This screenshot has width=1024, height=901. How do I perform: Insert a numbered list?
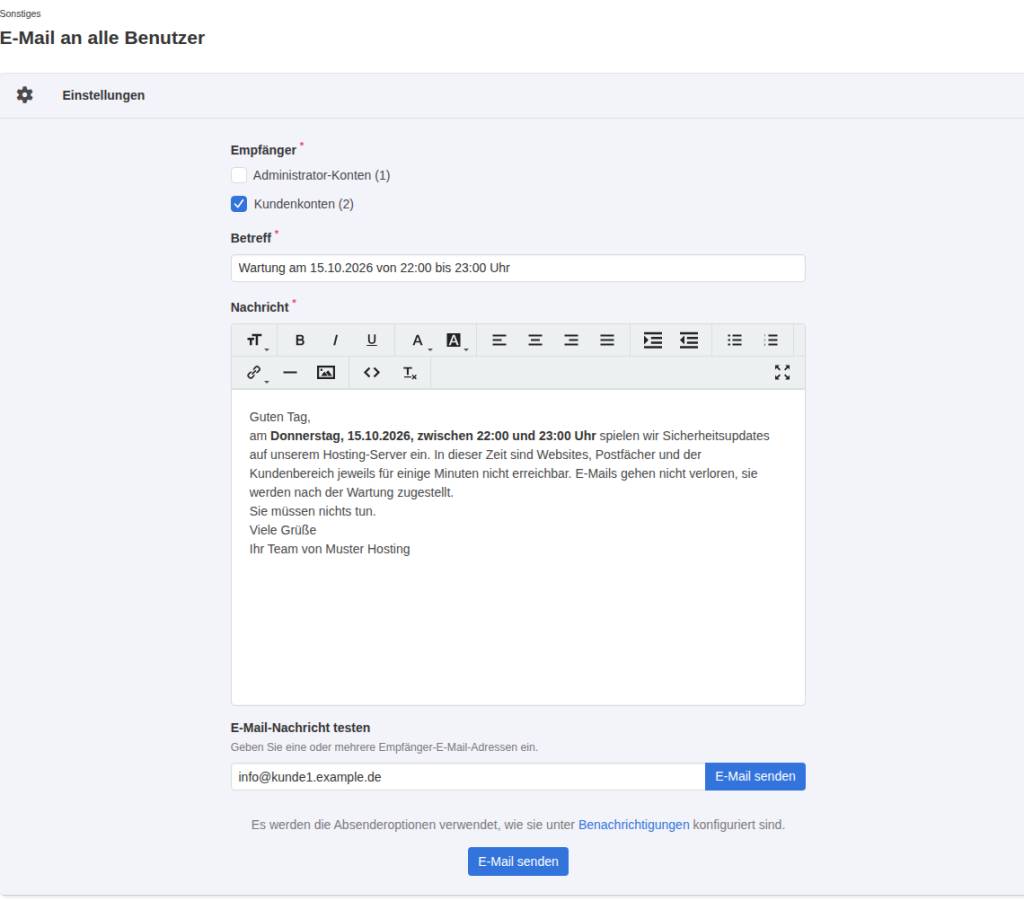[x=771, y=340]
